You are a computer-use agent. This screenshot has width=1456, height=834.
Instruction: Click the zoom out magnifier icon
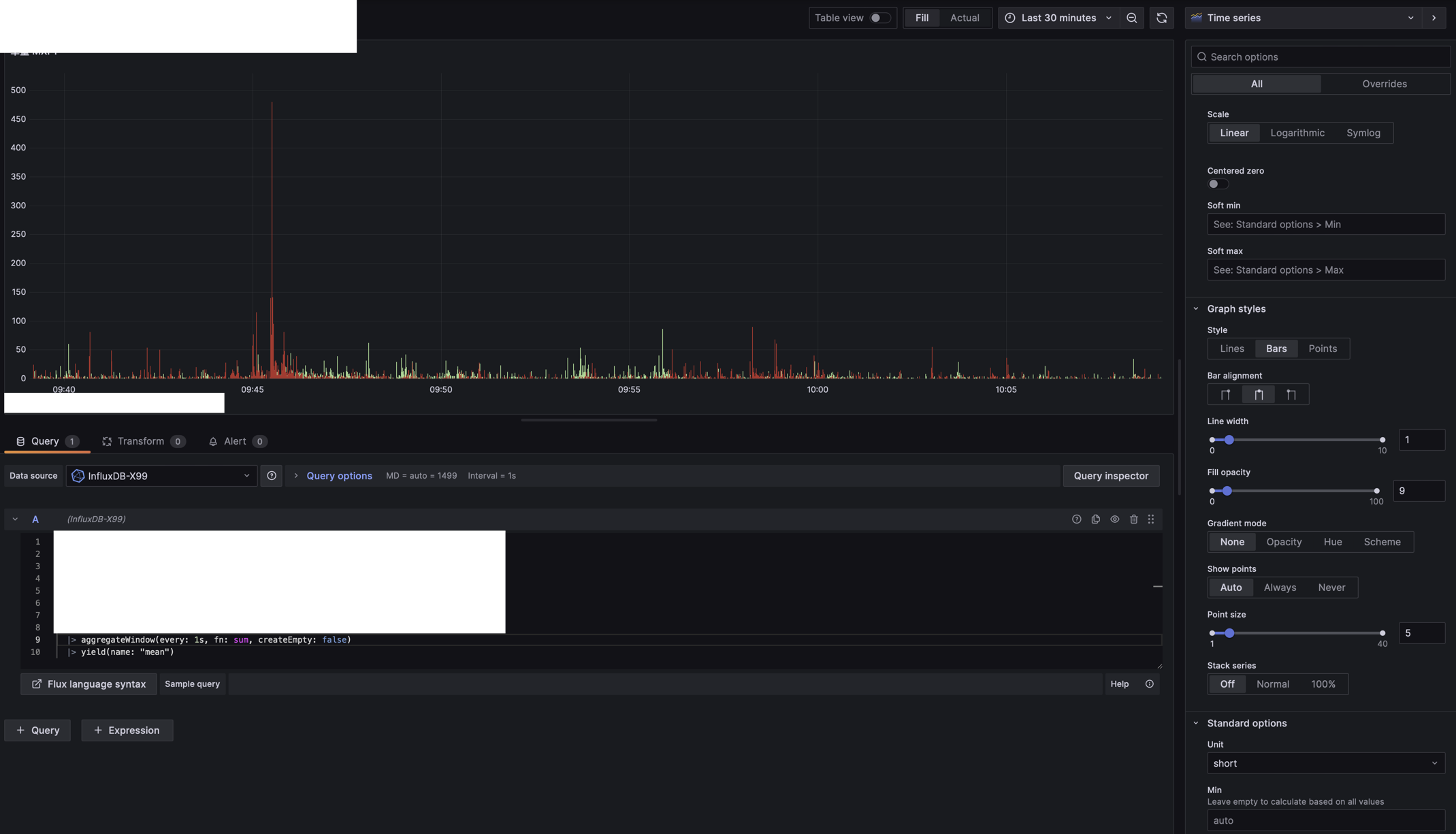tap(1131, 18)
